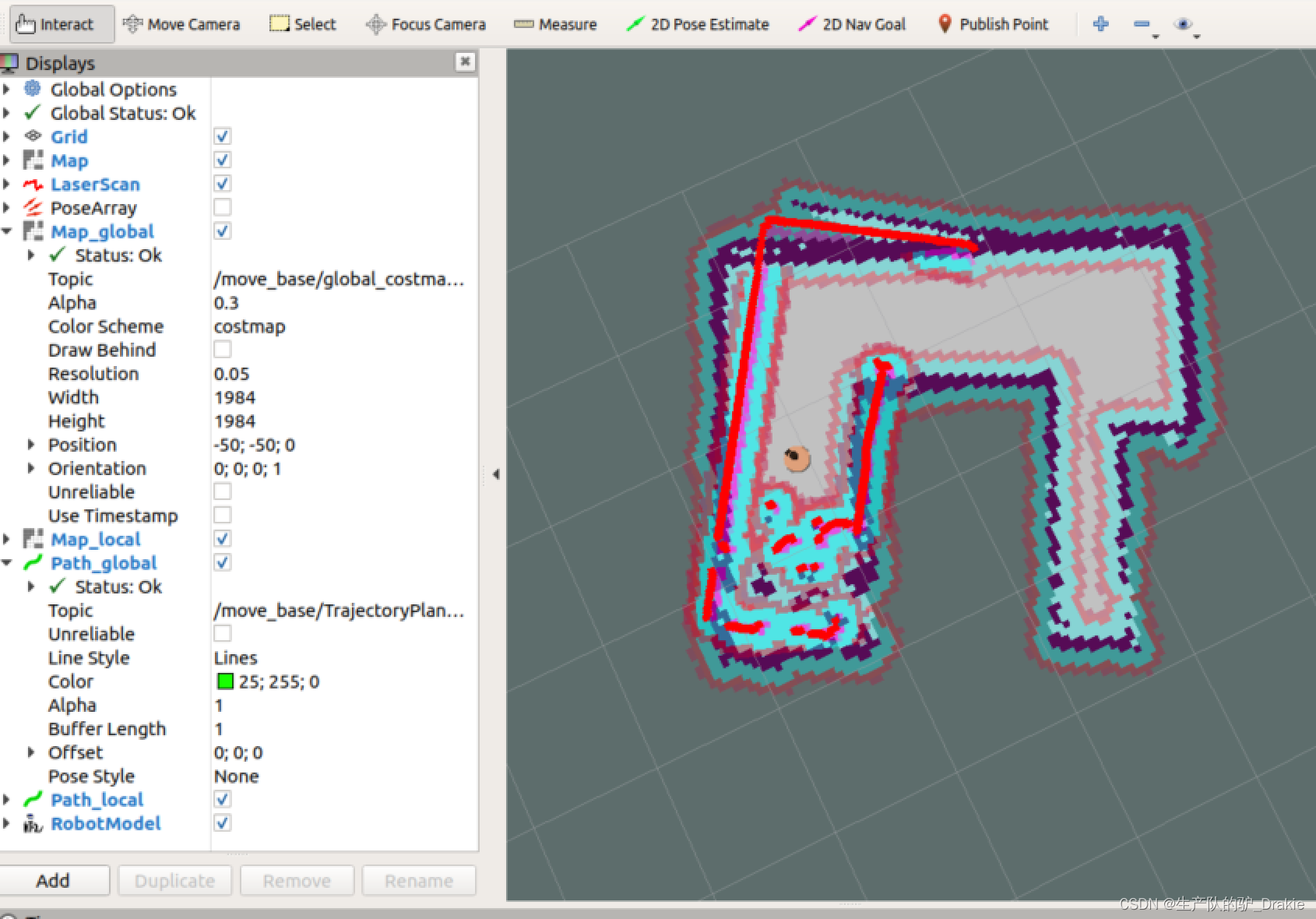Expand the RobotModel display row
The width and height of the screenshot is (1316, 919).
click(6, 823)
